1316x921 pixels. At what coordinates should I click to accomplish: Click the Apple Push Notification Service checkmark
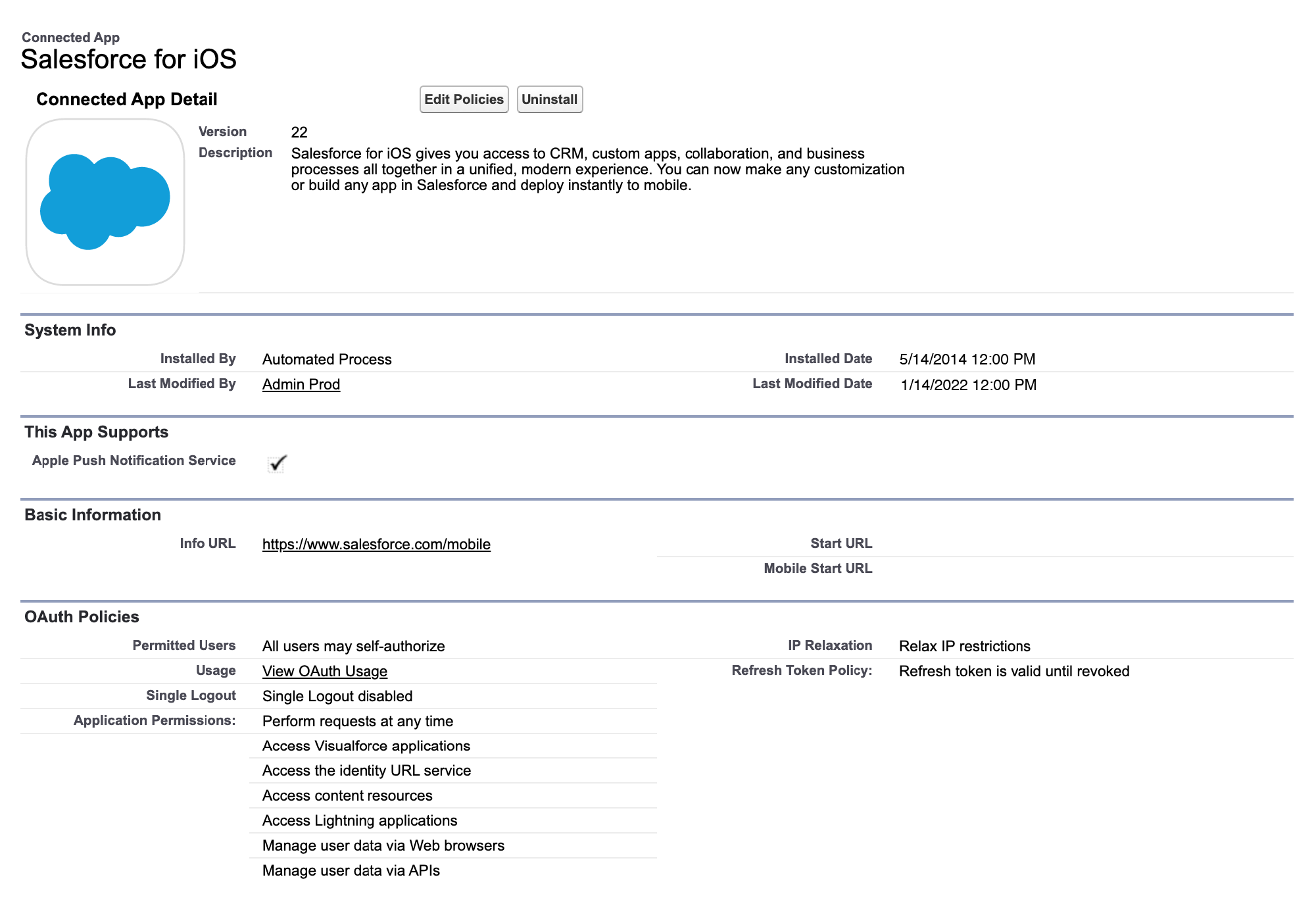point(278,463)
